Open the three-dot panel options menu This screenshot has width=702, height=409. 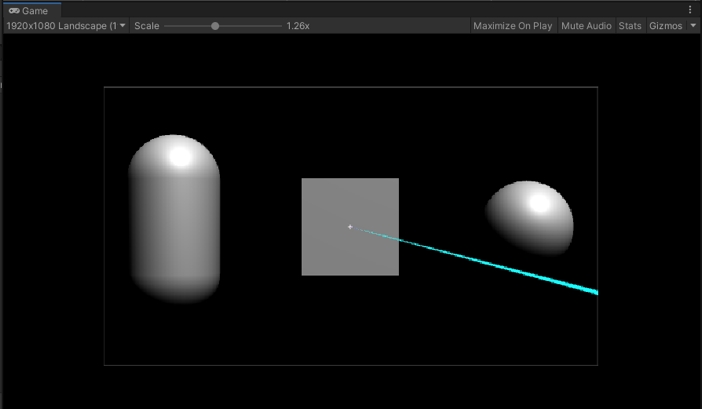690,10
